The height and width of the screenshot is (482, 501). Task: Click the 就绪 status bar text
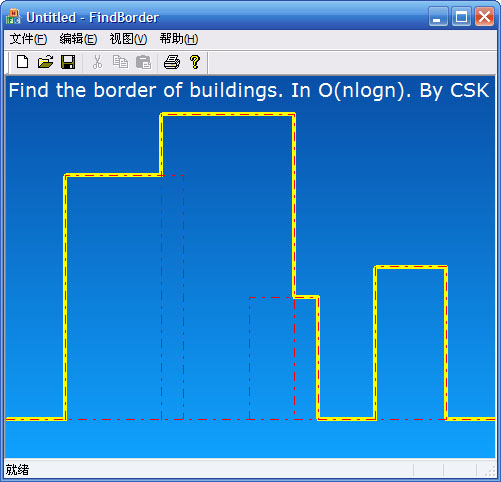(17, 470)
